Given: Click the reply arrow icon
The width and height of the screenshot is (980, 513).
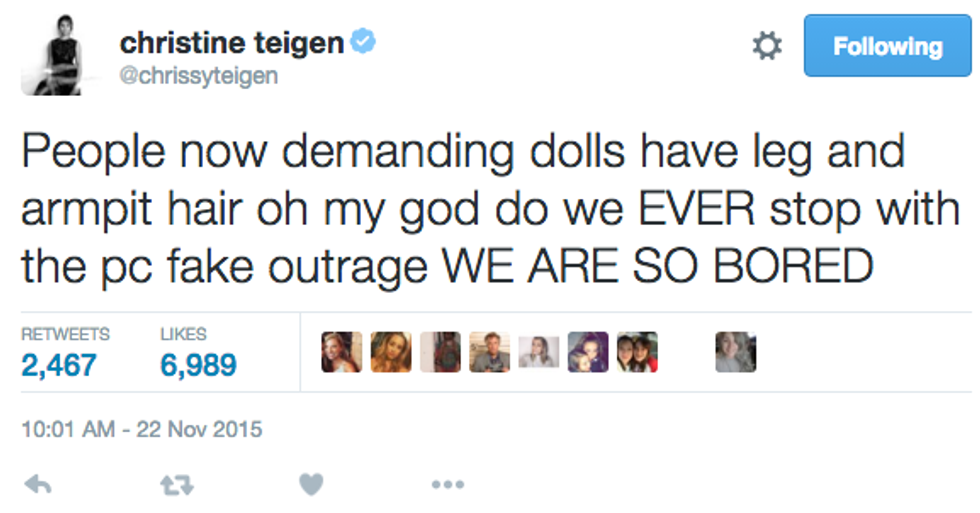Looking at the screenshot, I should (x=37, y=486).
